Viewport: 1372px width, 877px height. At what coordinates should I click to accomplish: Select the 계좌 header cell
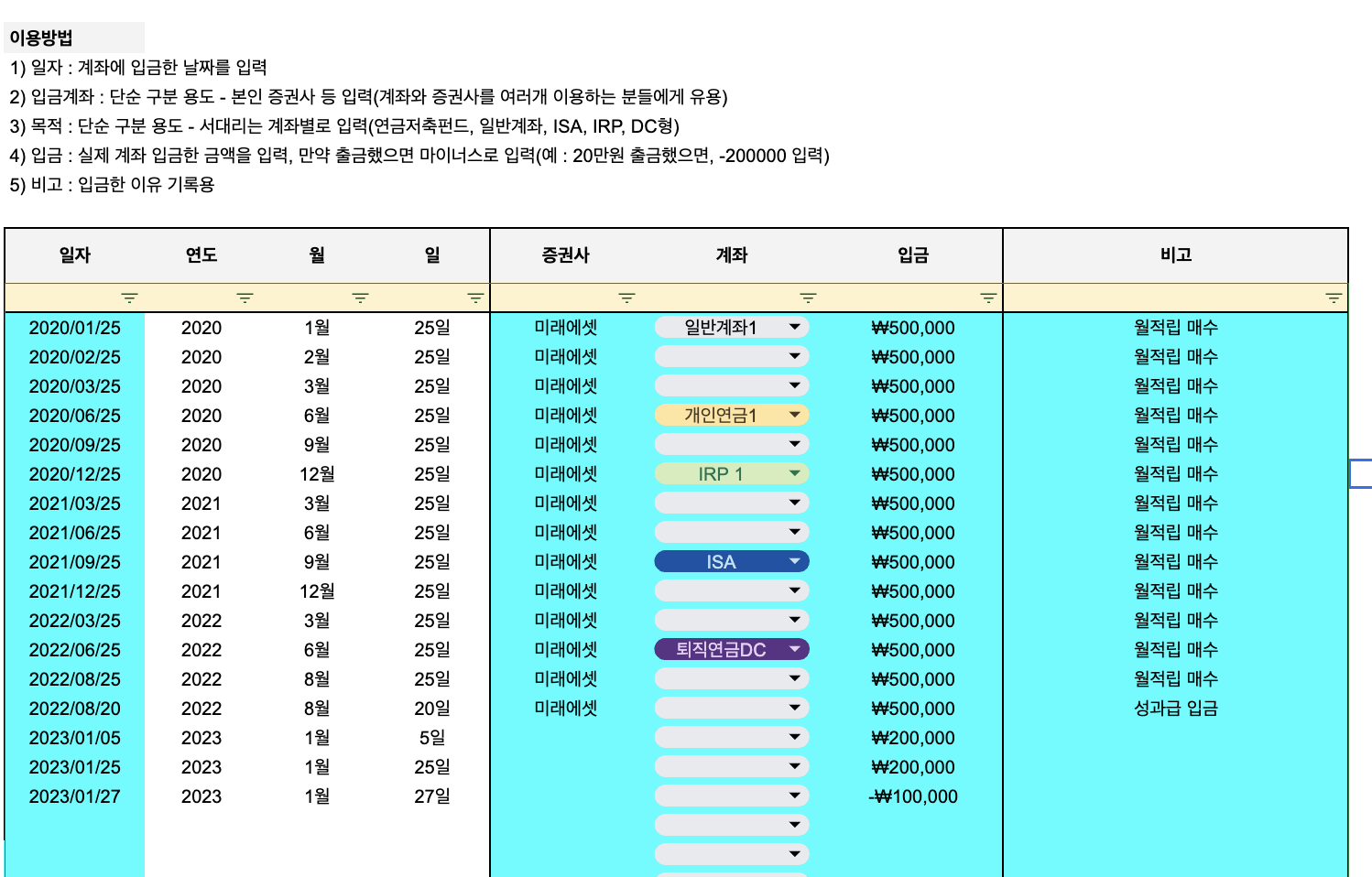(x=732, y=255)
